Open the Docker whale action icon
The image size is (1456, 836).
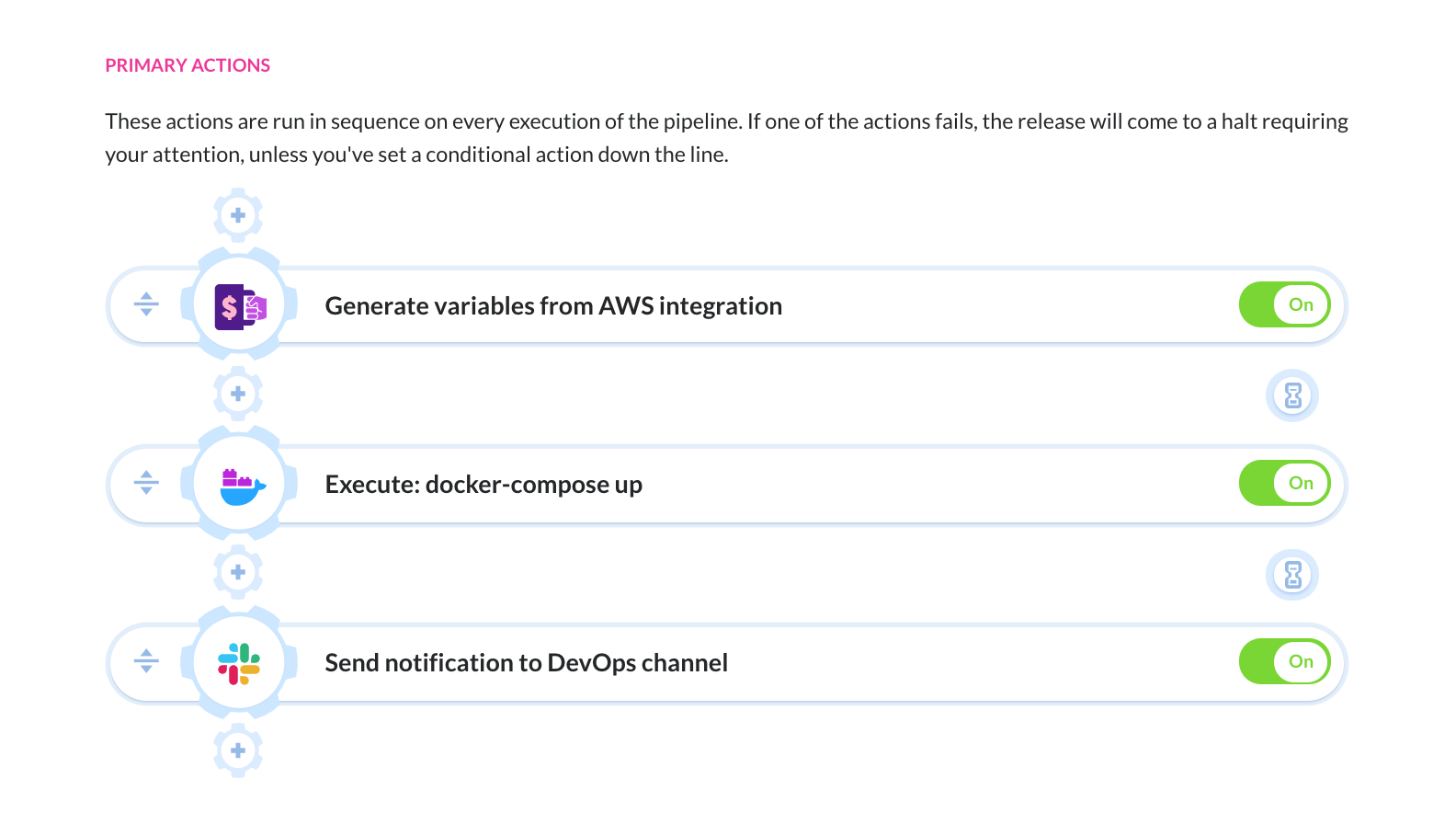[239, 484]
